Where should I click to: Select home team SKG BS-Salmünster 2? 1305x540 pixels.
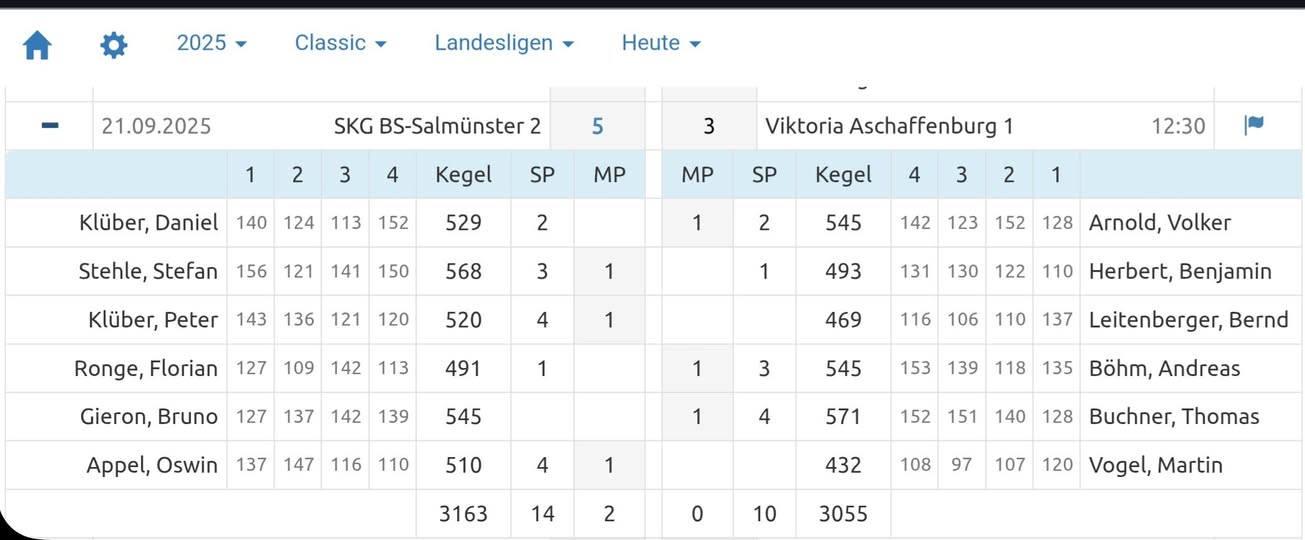[x=437, y=126]
